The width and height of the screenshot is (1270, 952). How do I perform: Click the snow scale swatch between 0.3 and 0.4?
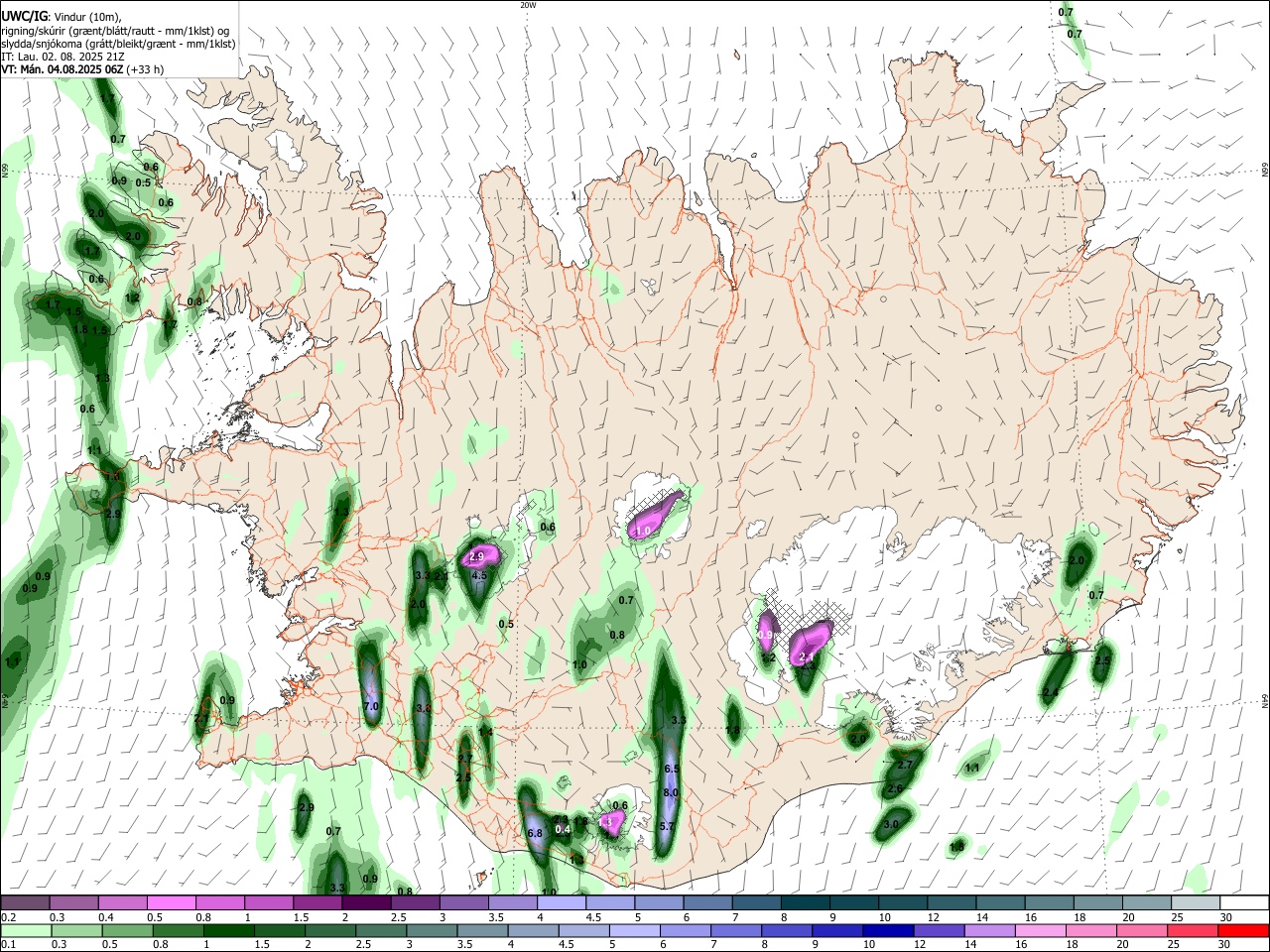pyautogui.click(x=73, y=902)
